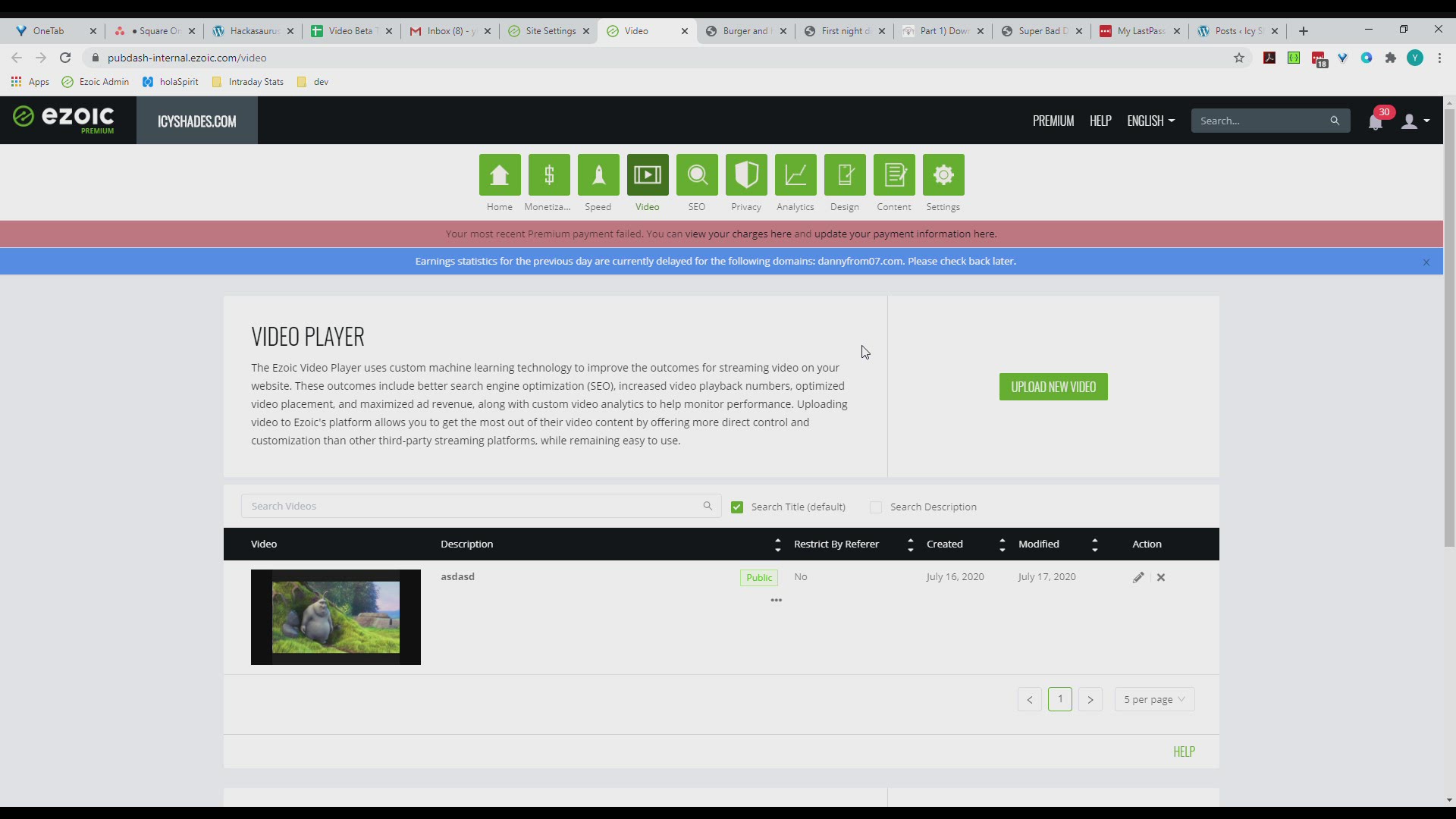This screenshot has width=1456, height=819.
Task: Open the browser Extensions puzzle icon
Action: pyautogui.click(x=1391, y=58)
